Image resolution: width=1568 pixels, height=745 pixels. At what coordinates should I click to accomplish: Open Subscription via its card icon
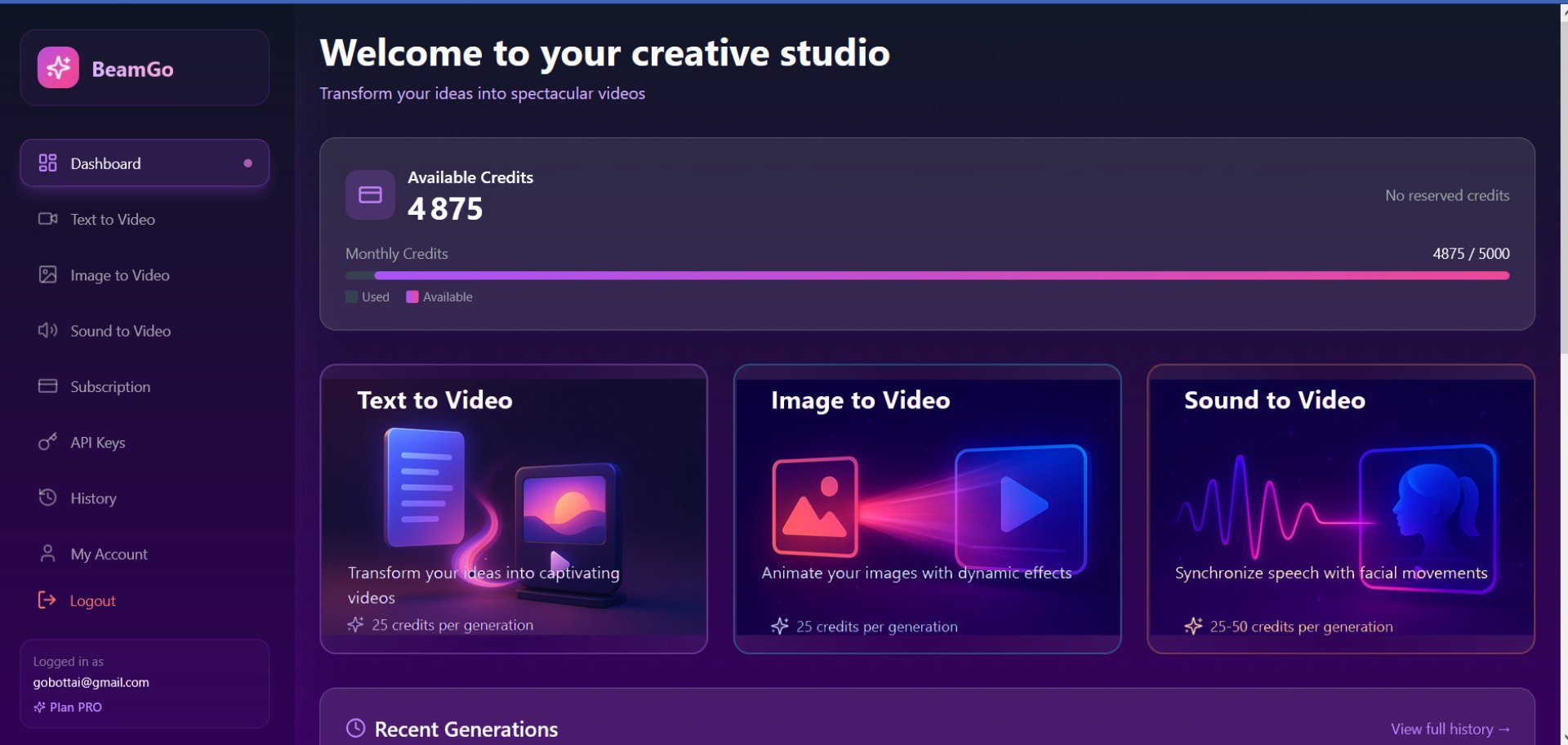tap(48, 386)
